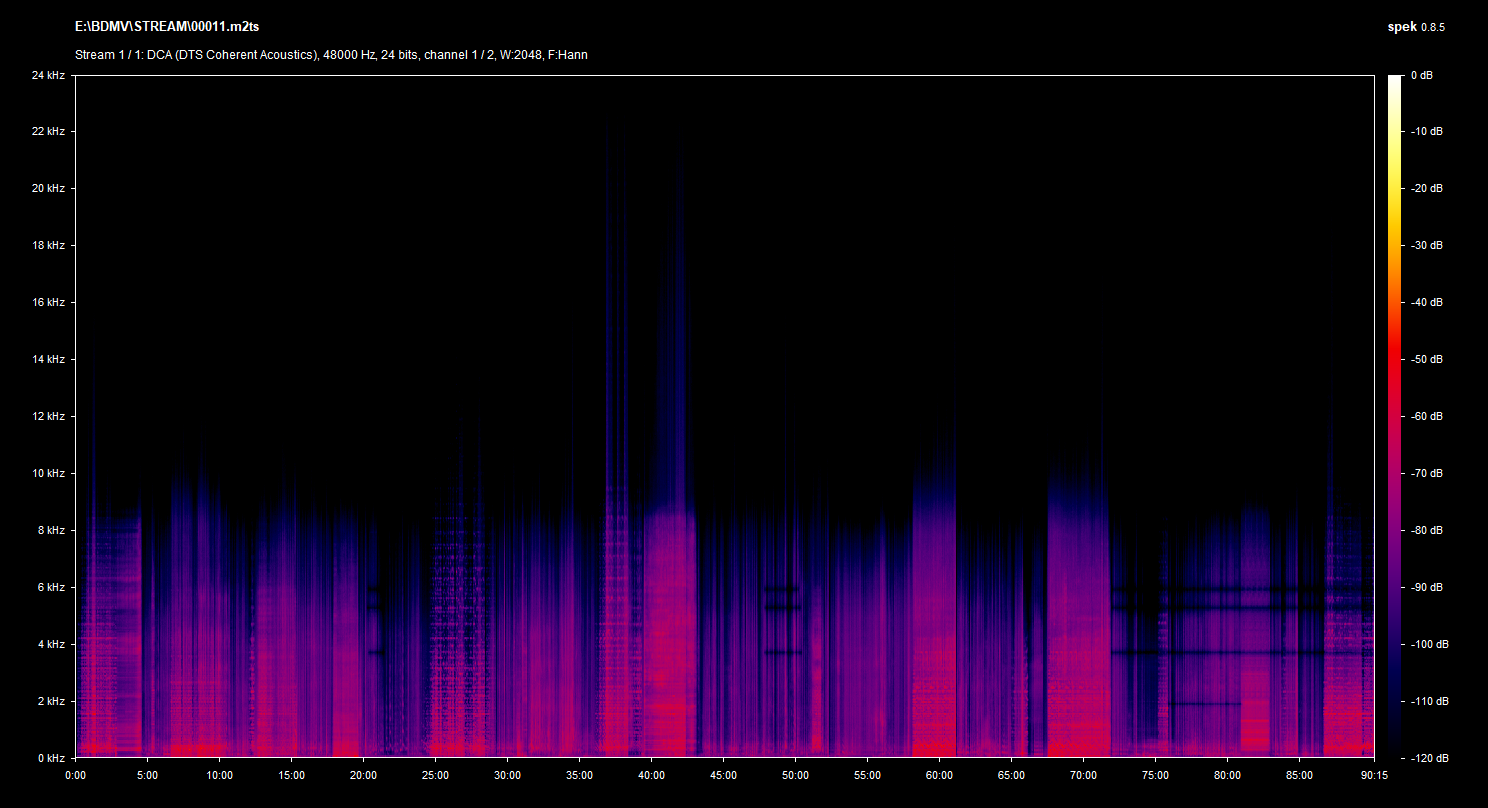The width and height of the screenshot is (1488, 808).
Task: Select the -120 dB scale label
Action: click(1427, 758)
